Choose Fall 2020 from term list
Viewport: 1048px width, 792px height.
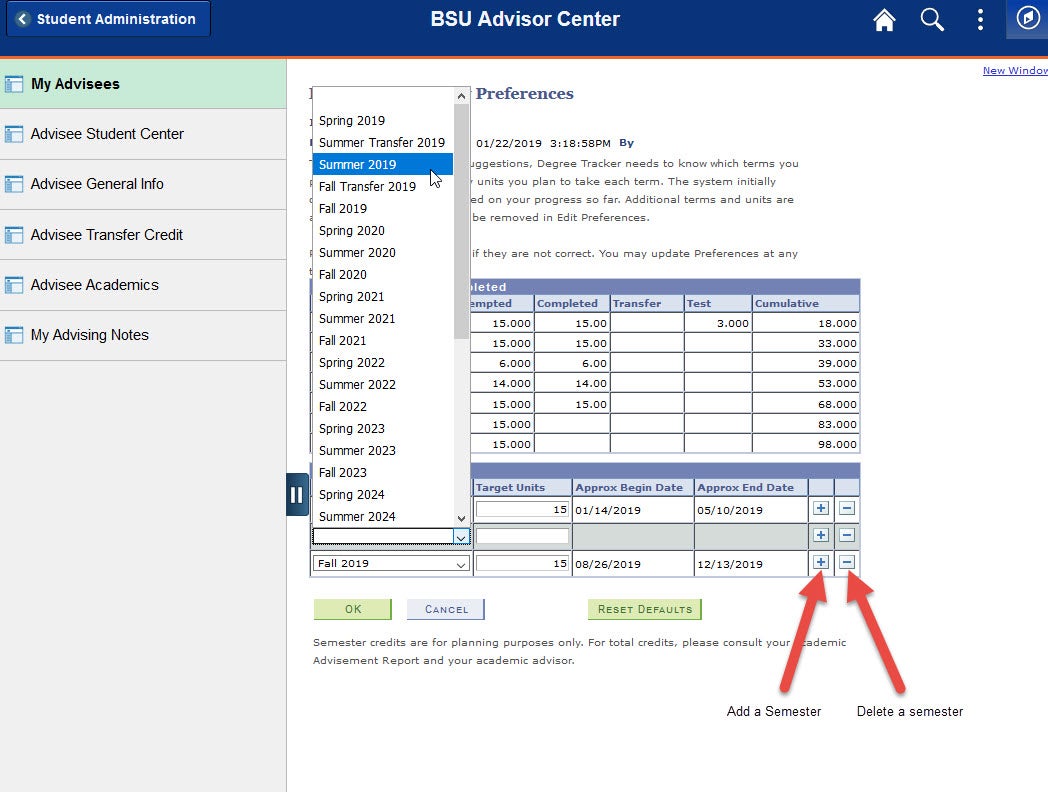pos(382,275)
